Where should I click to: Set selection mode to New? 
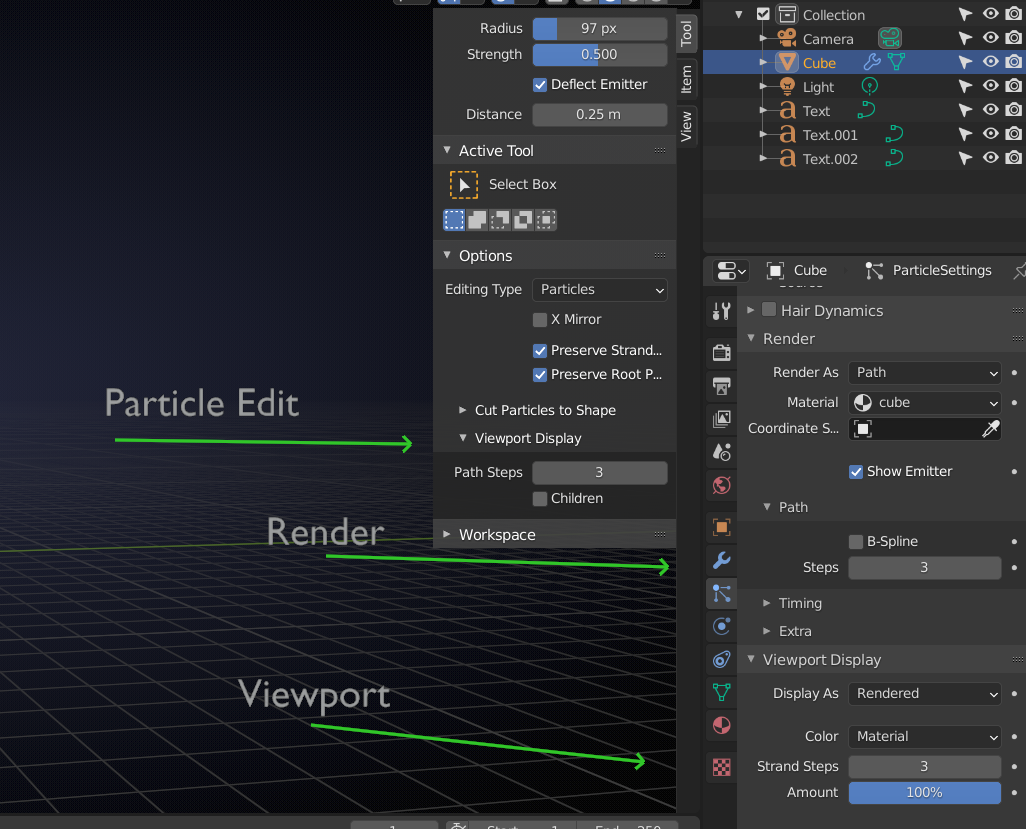click(x=453, y=220)
